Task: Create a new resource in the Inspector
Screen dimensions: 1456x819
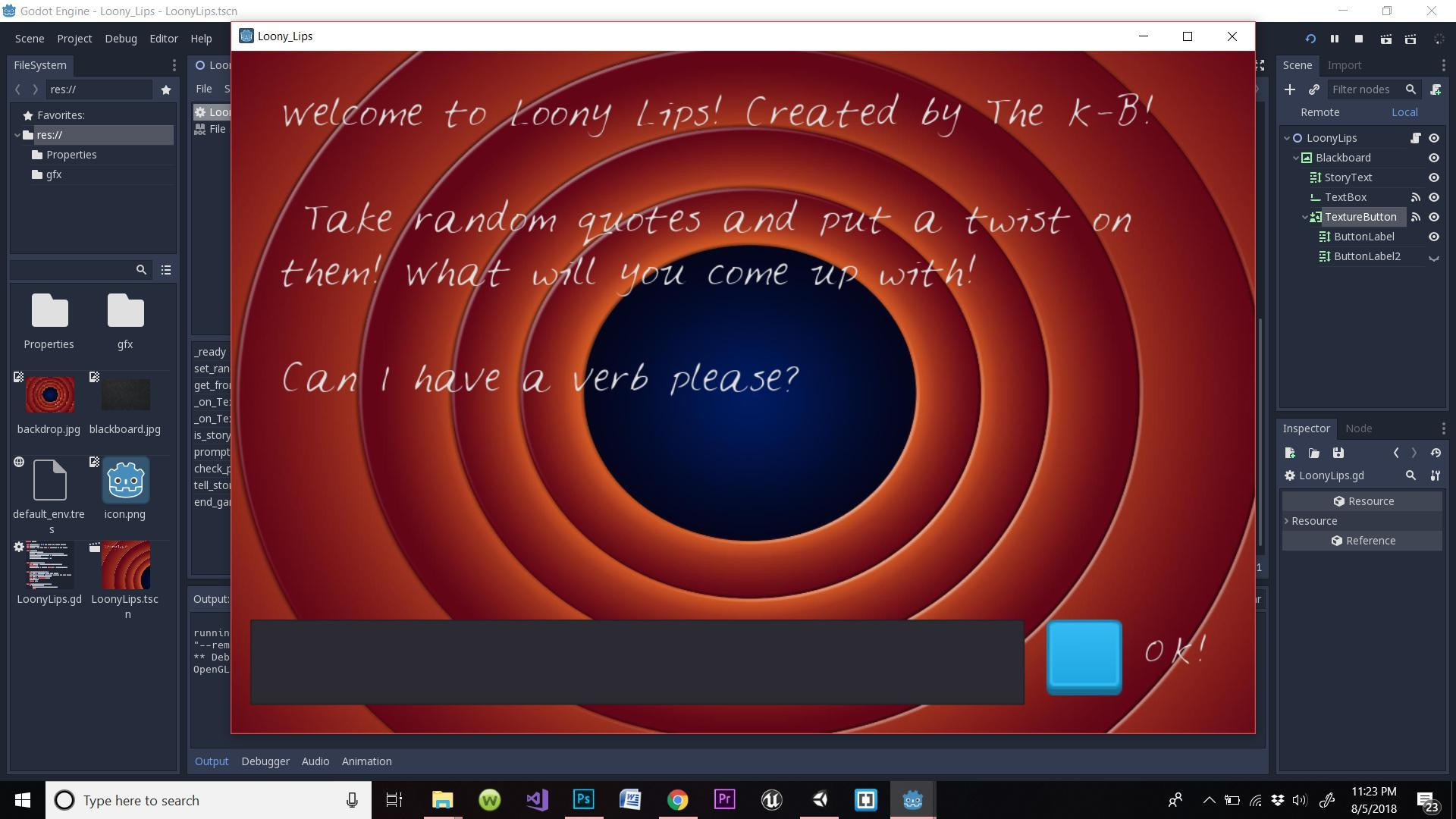Action: coord(1290,453)
